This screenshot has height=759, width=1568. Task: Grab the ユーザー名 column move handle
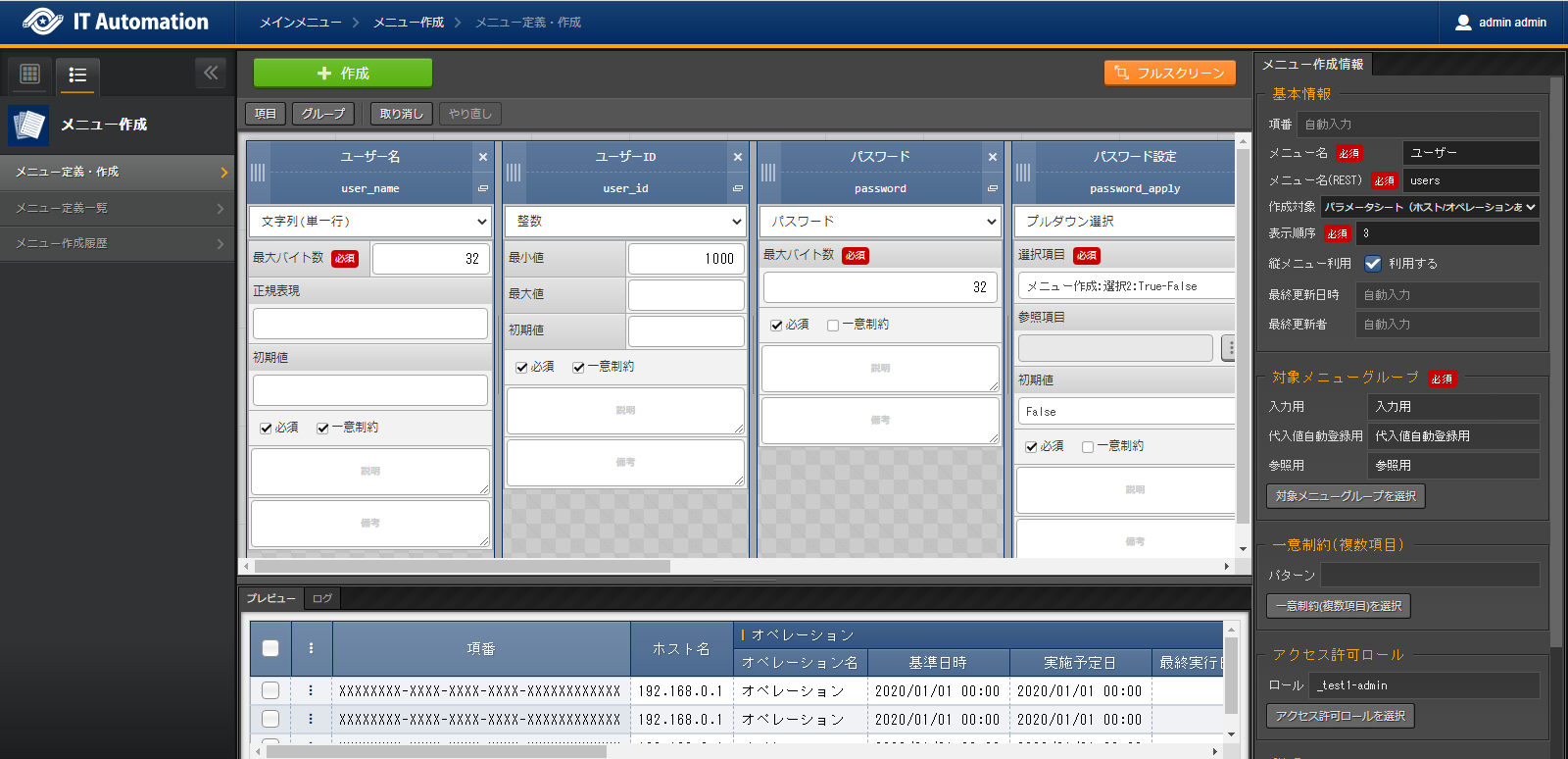258,173
